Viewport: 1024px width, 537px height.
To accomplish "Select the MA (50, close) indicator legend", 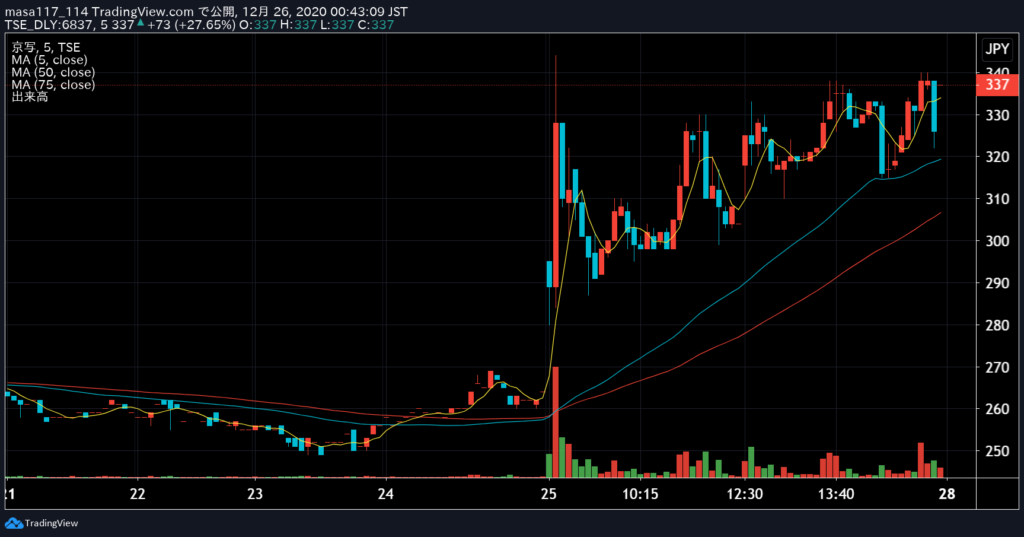I will coord(53,73).
